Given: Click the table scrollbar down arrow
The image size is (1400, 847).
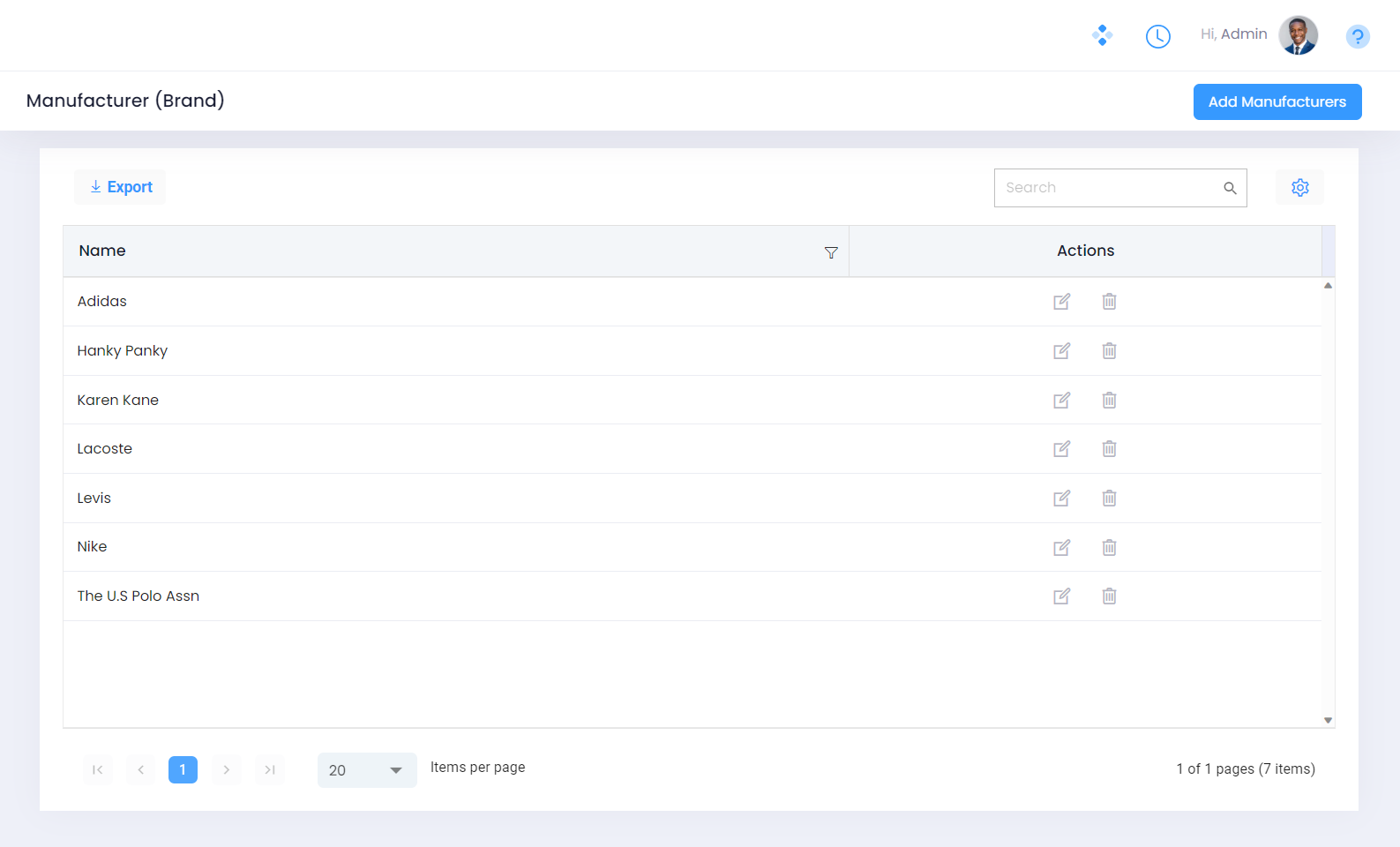Looking at the screenshot, I should 1328,721.
